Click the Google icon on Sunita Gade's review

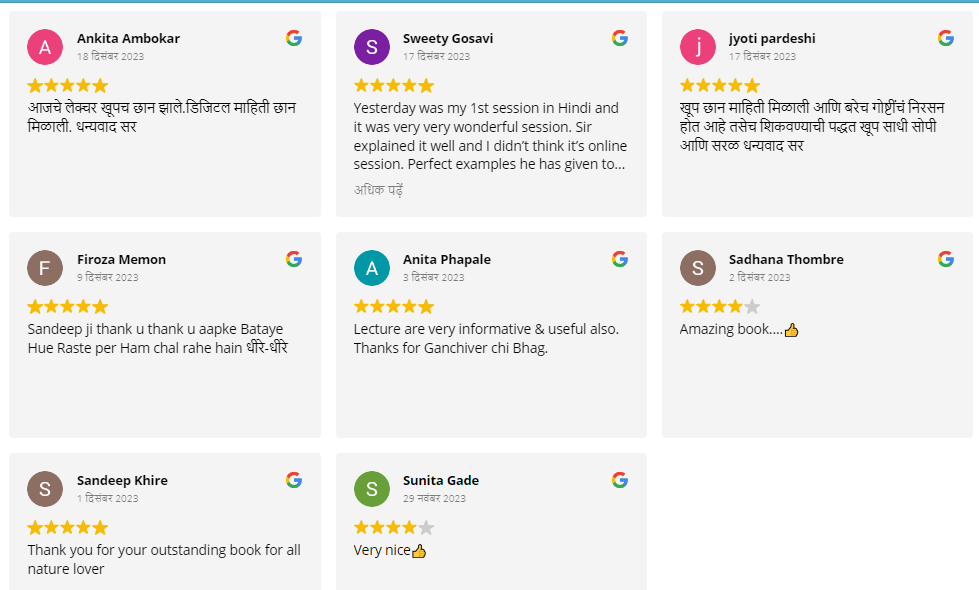coord(620,480)
